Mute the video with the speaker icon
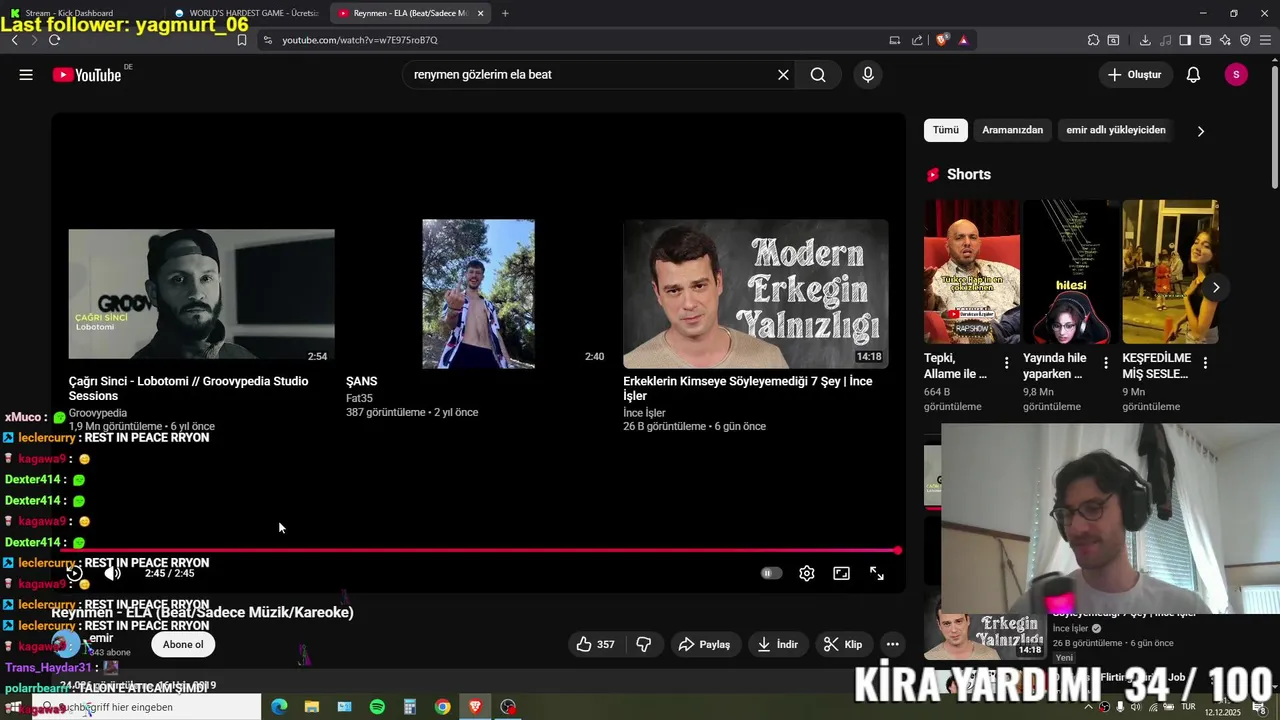The image size is (1280, 720). 113,573
